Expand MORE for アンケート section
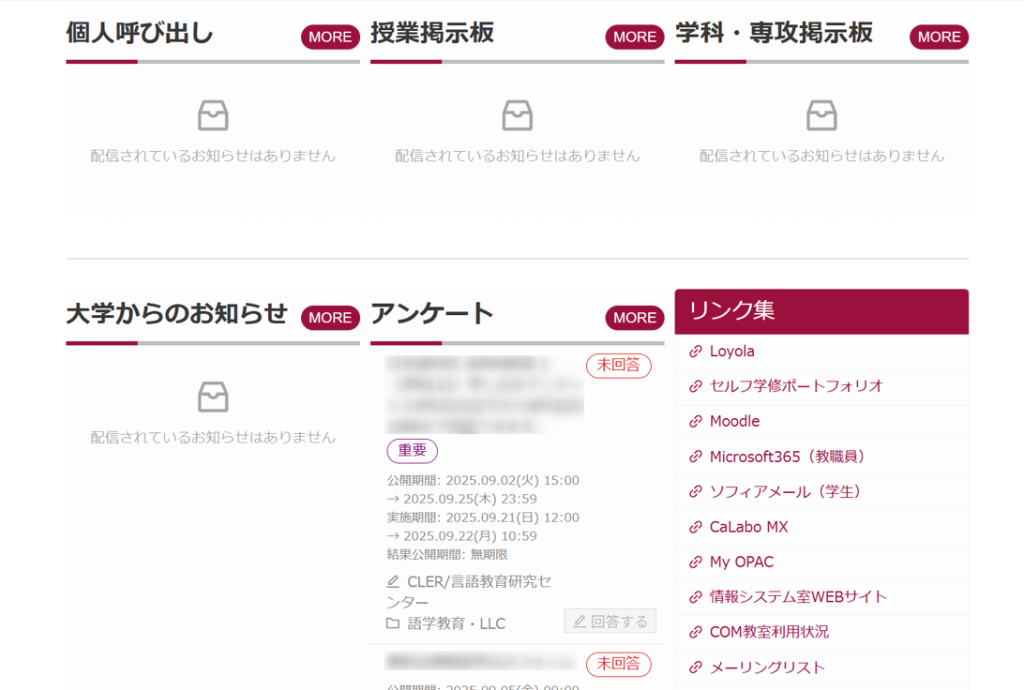This screenshot has width=1024, height=690. (x=634, y=318)
